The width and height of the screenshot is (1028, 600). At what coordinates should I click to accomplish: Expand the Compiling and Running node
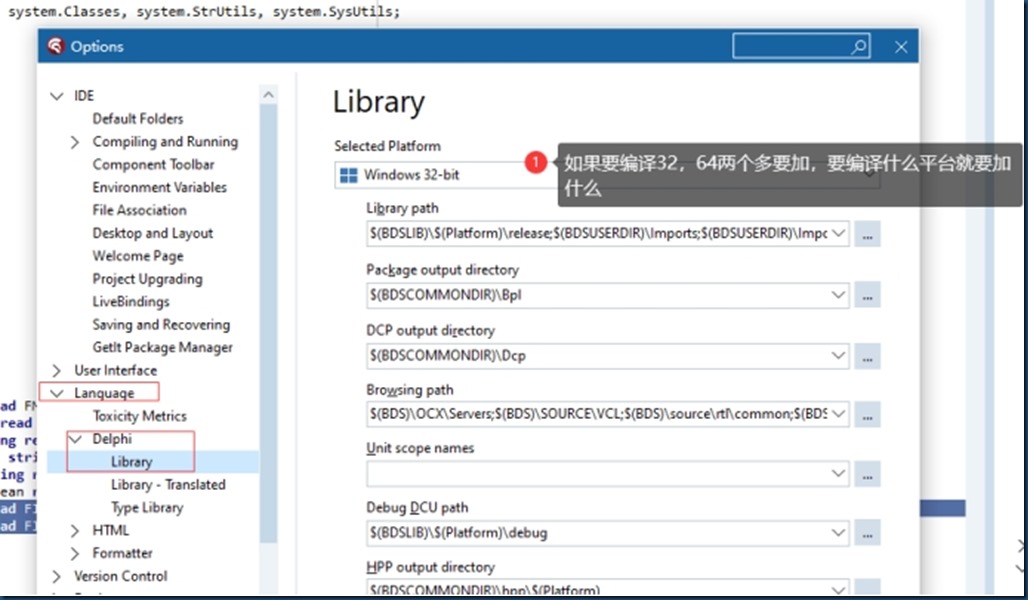tap(75, 142)
